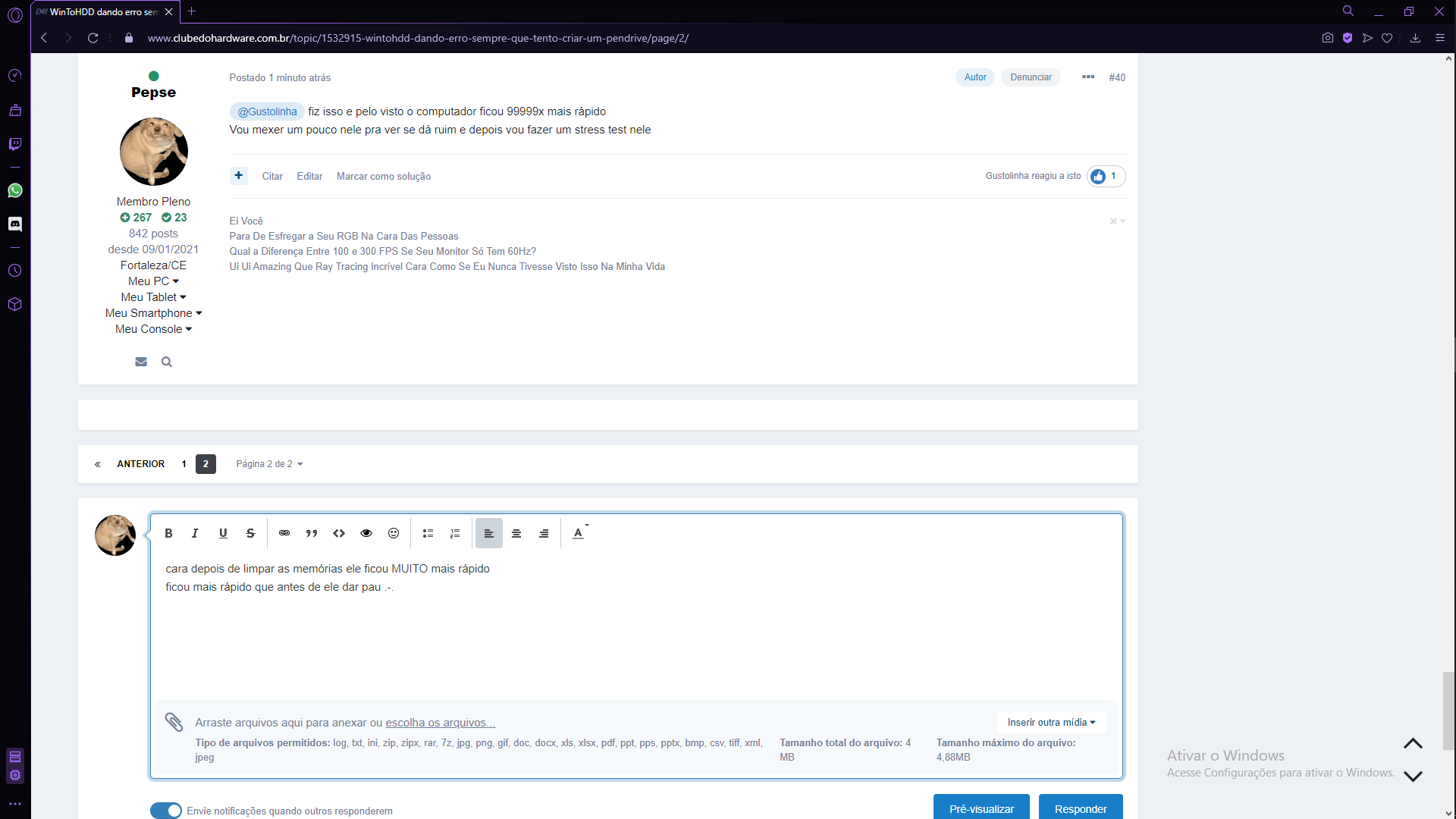Expand Meu Smartphone details
The image size is (1456, 819).
[x=153, y=313]
